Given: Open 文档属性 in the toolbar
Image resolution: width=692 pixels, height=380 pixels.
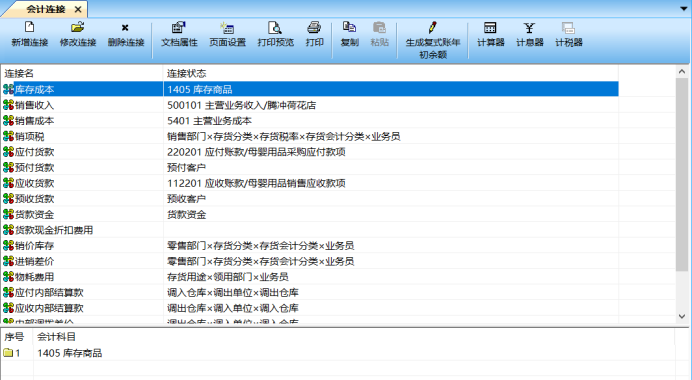Looking at the screenshot, I should tap(179, 27).
